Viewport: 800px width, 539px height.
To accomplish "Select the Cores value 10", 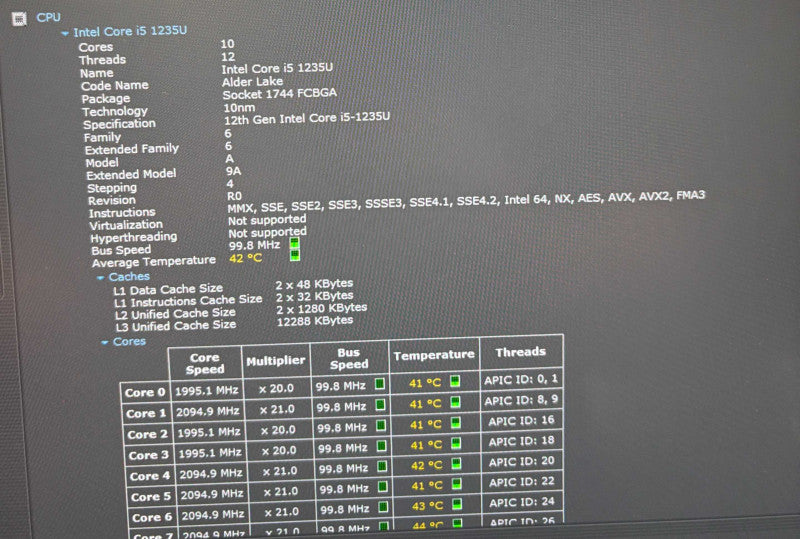I will [228, 44].
